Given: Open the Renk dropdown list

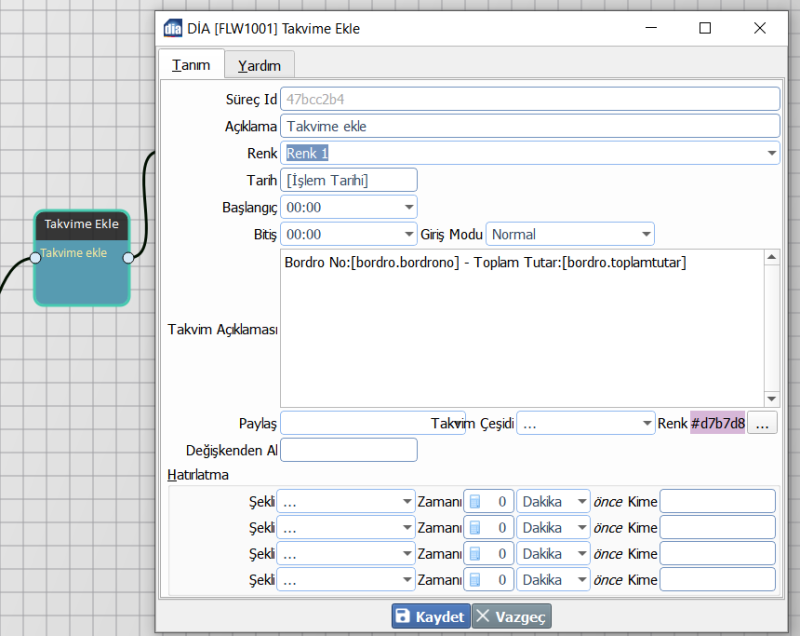Looking at the screenshot, I should tap(772, 154).
